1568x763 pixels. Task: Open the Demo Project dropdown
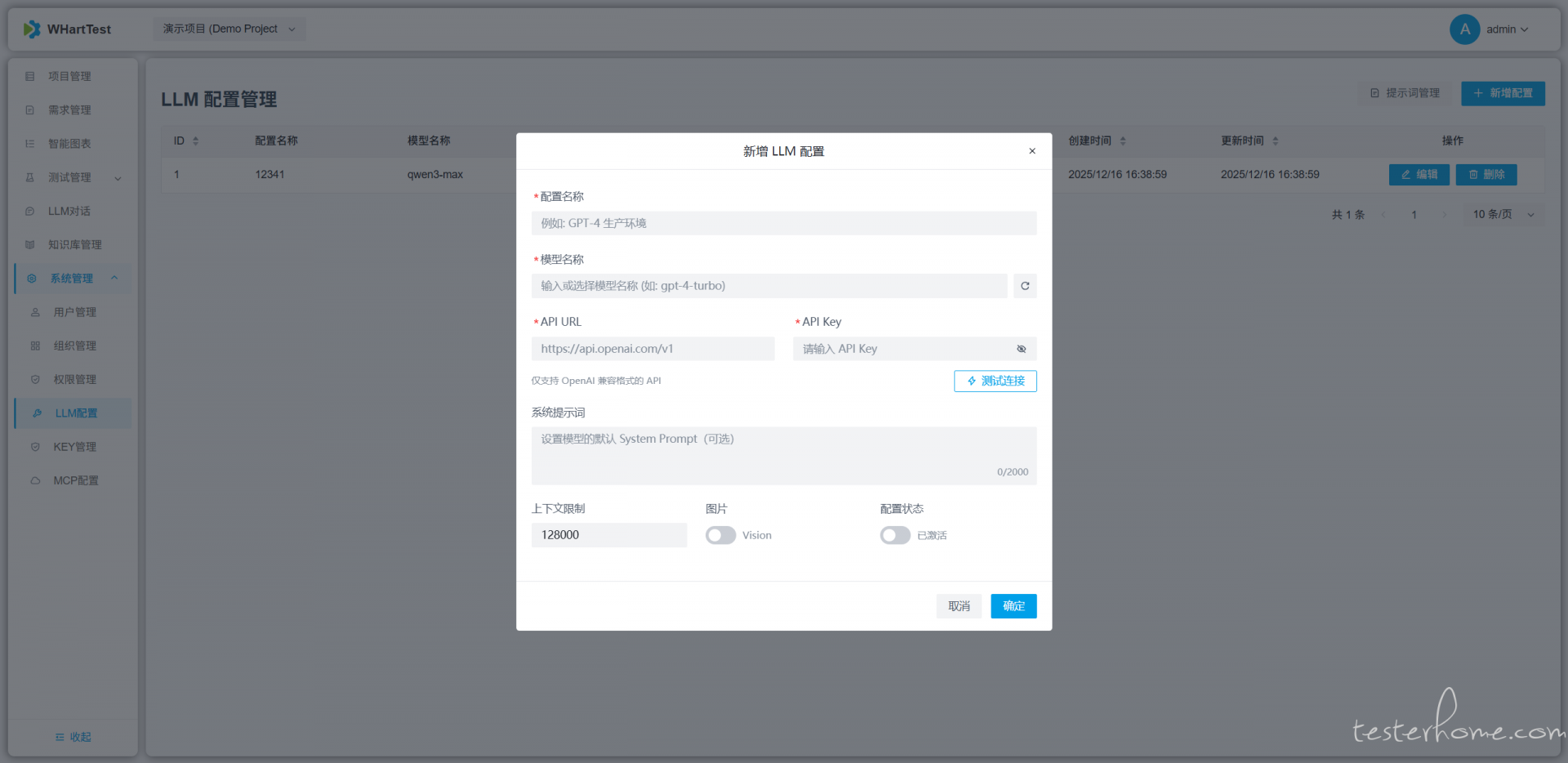click(229, 29)
